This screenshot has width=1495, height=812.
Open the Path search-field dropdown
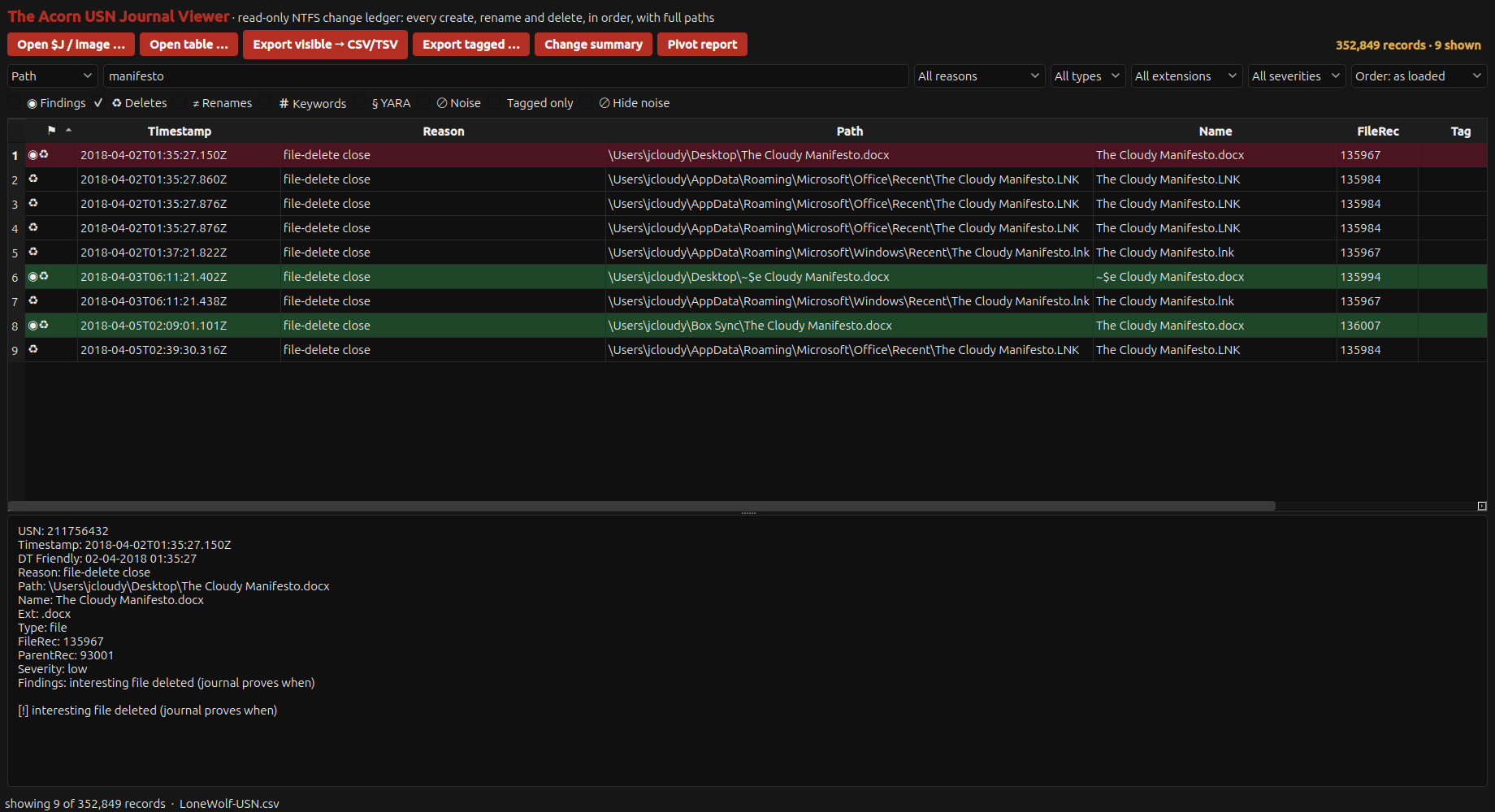53,76
